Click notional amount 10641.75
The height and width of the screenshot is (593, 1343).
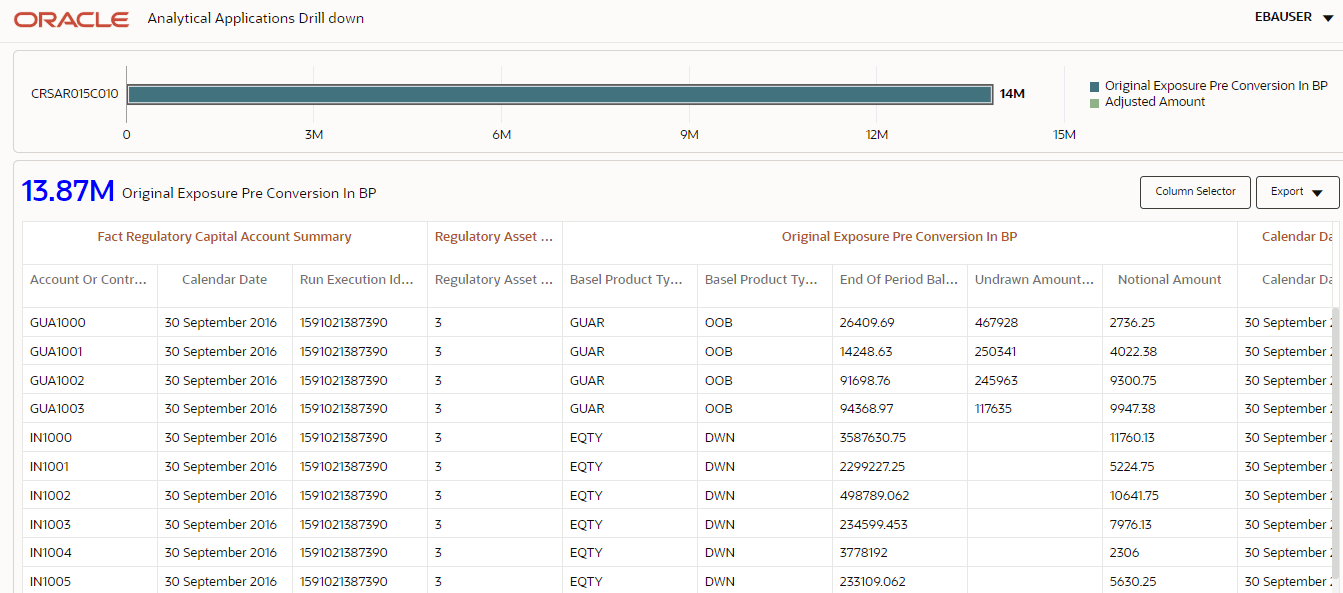tap(1135, 496)
